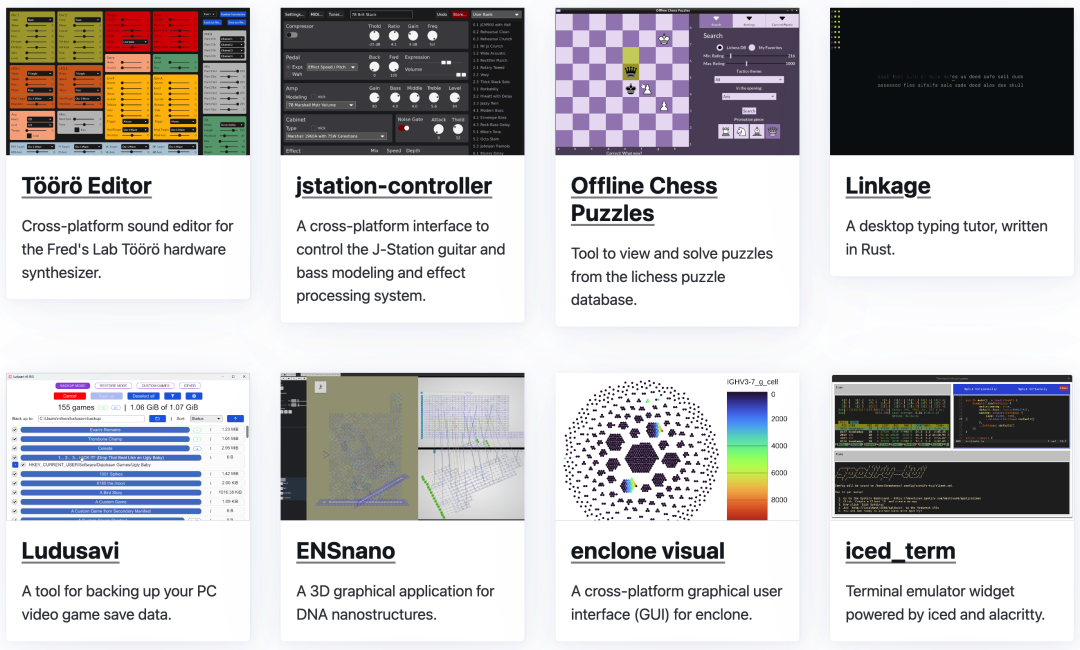Click the red Cancel button in Ludusavi
This screenshot has width=1080, height=650.
click(x=70, y=396)
